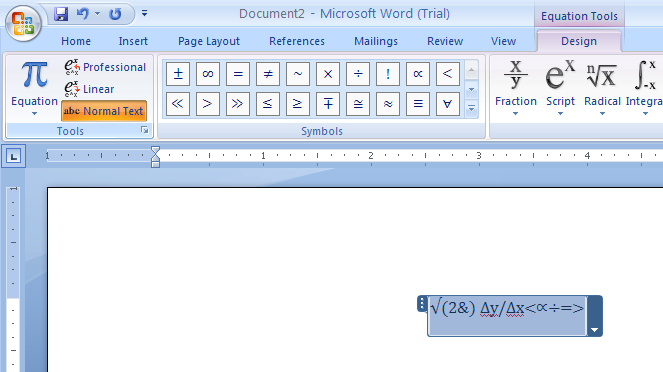Open the Page Layout tab
Screen dimensions: 663x372
click(209, 41)
